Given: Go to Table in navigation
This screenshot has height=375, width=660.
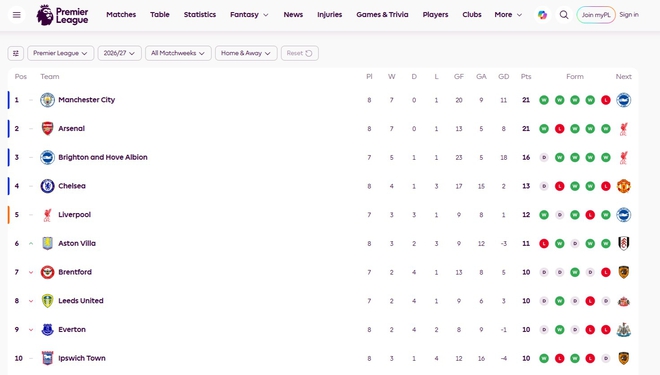Looking at the screenshot, I should (160, 15).
